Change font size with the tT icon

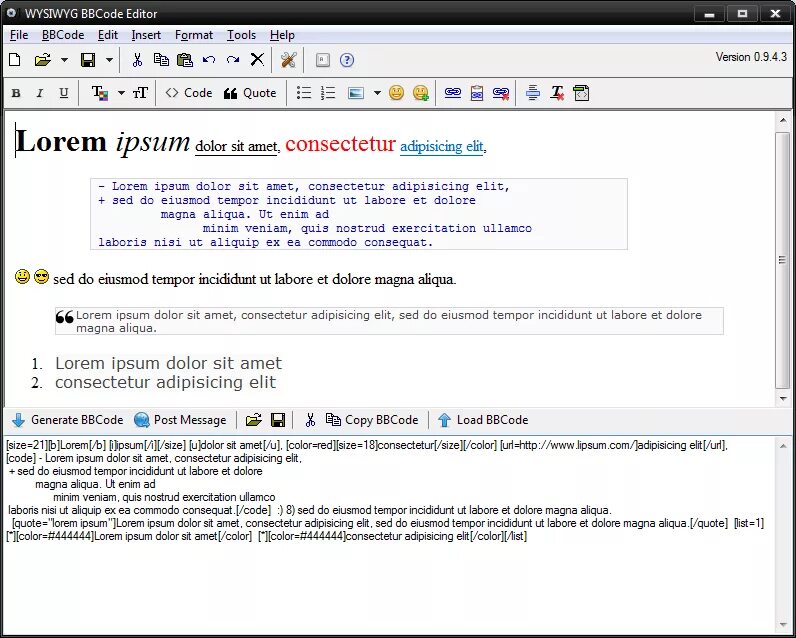140,93
